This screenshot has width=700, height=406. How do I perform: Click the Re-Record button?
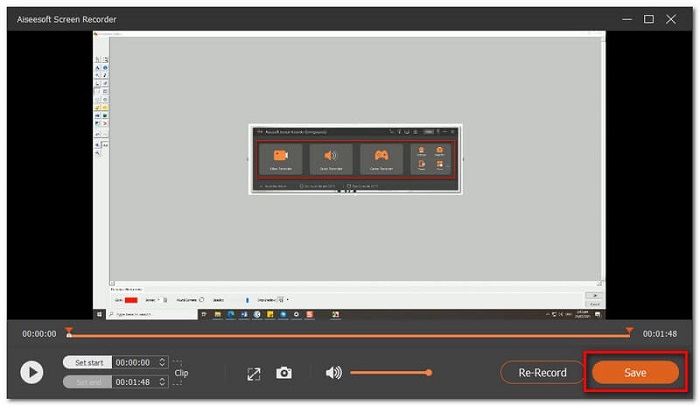click(x=541, y=373)
